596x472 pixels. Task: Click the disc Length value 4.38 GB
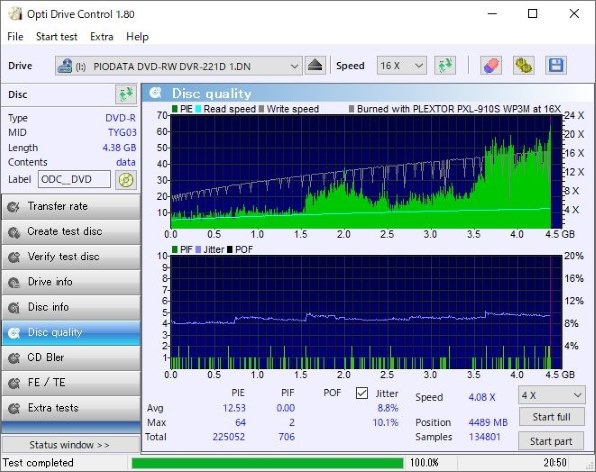119,147
